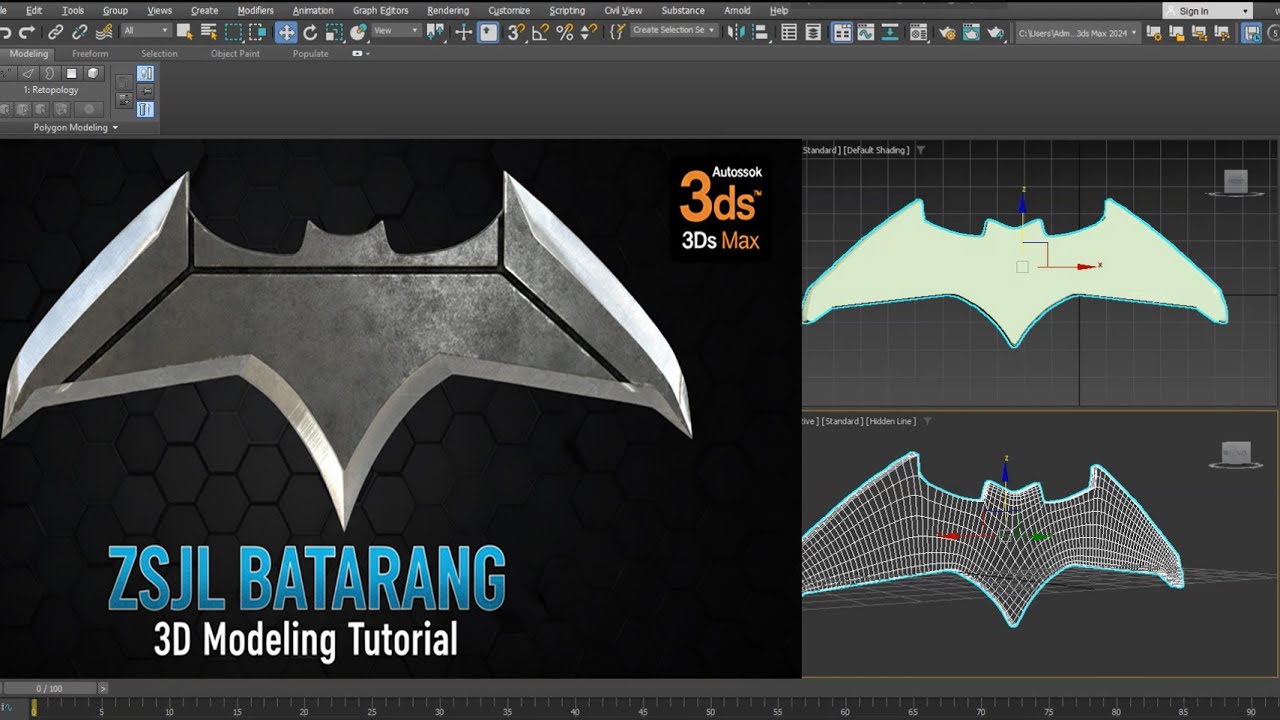
Task: Click the Create Active Project folder icon
Action: [1177, 33]
